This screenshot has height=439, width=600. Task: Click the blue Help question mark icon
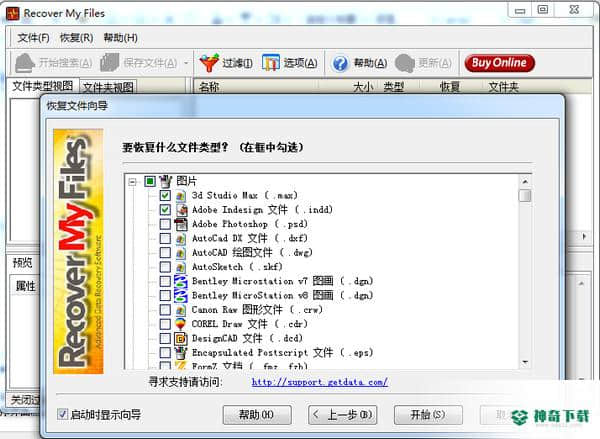pyautogui.click(x=340, y=63)
